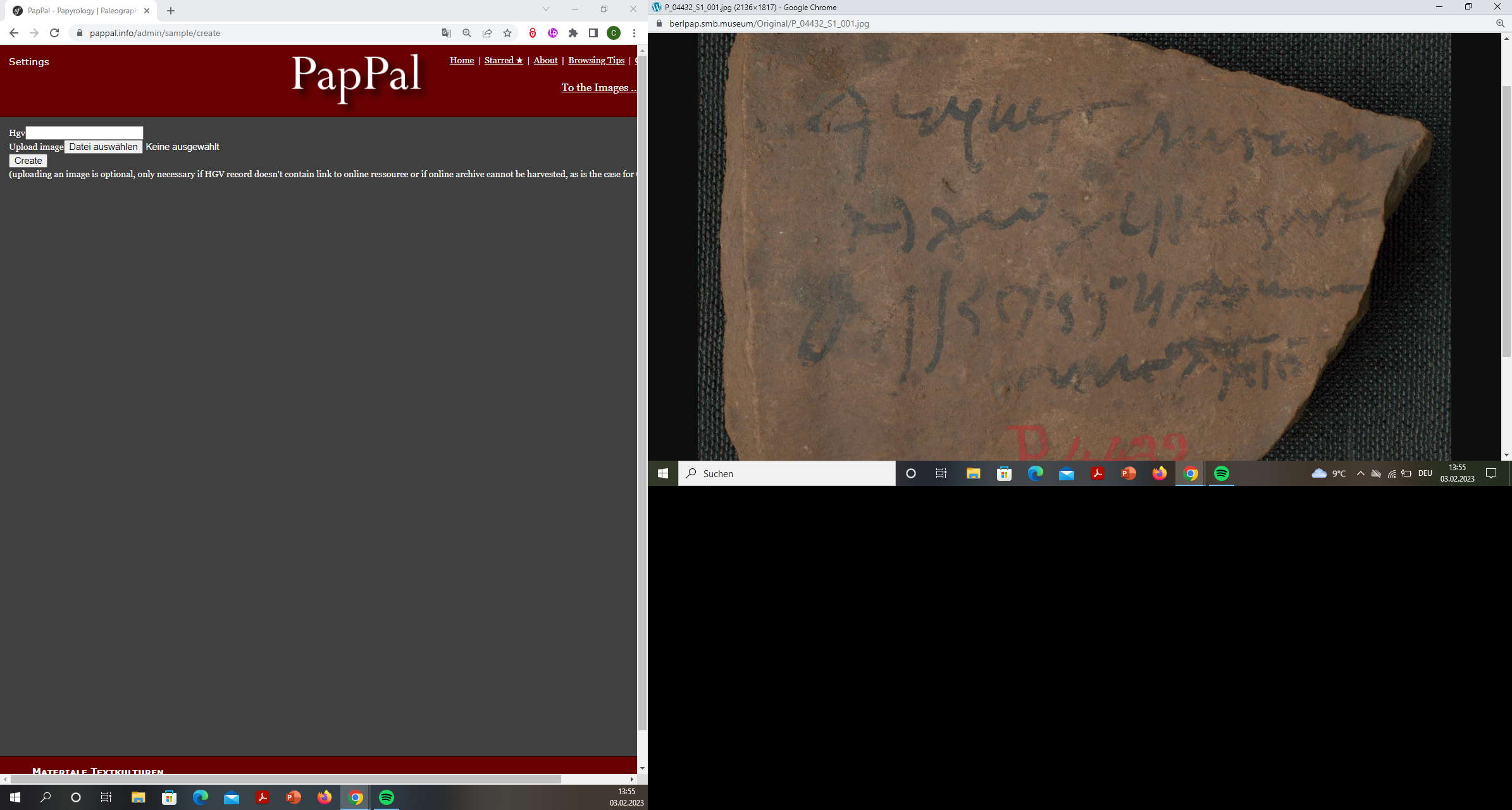Open the Starred ★ link
This screenshot has width=1512, height=810.
504,60
